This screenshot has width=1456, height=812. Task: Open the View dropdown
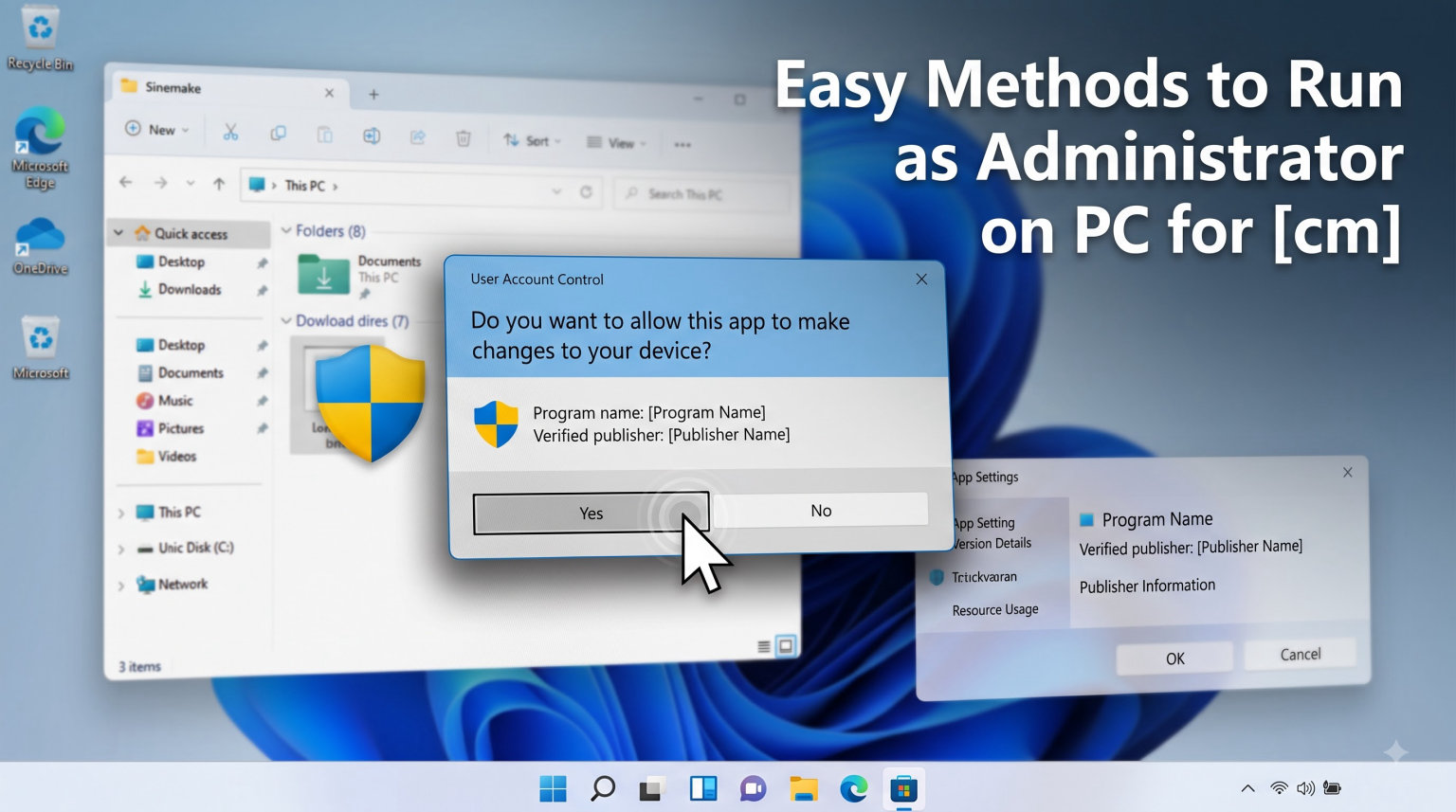click(616, 143)
